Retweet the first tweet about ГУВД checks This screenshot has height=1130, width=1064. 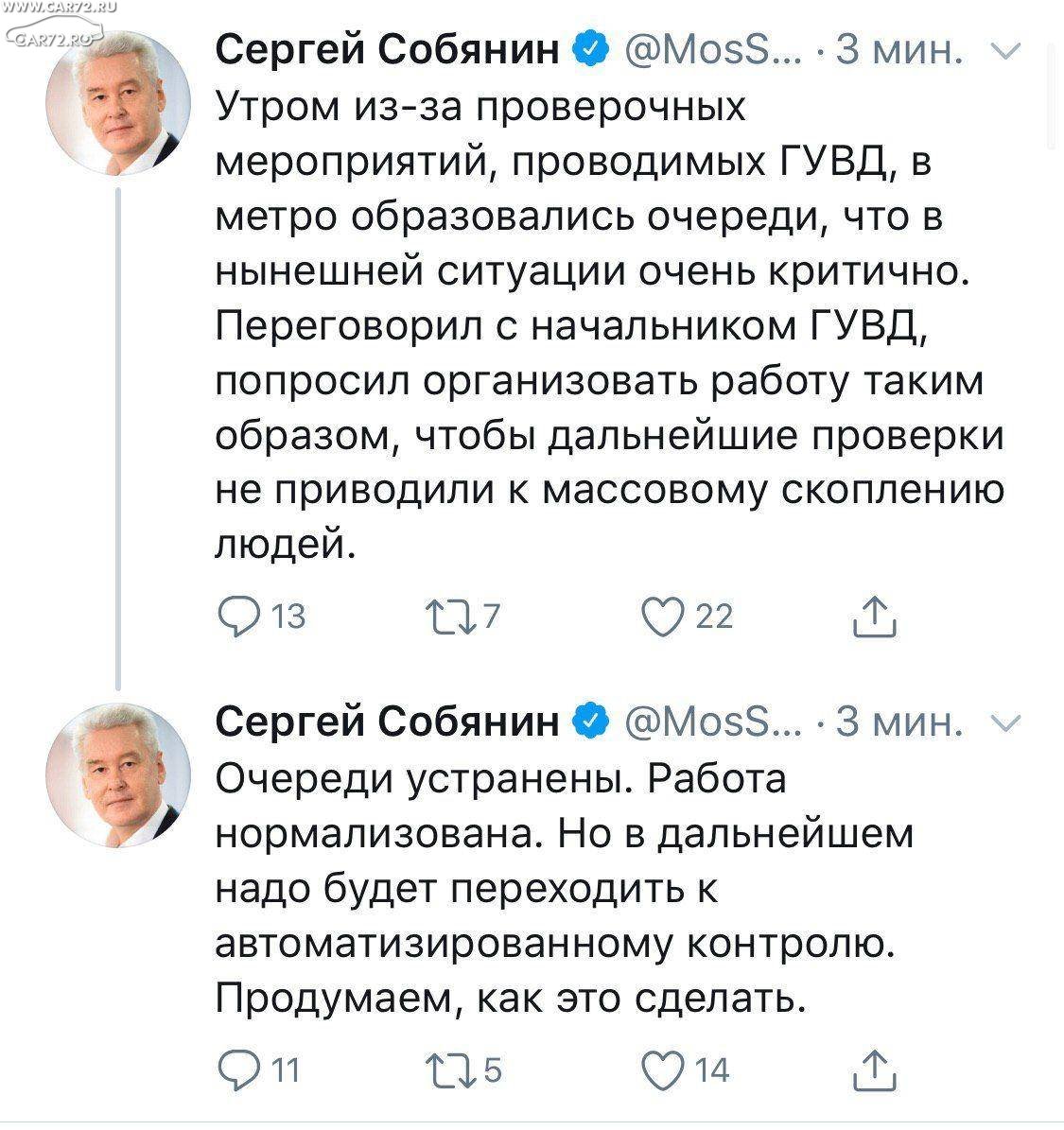click(450, 617)
